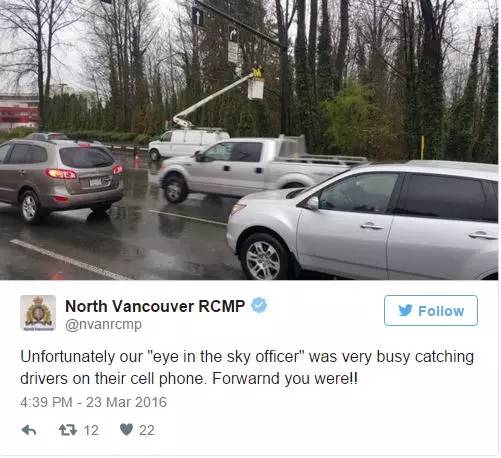Open the @nvanrcmp handle link
This screenshot has height=458, width=501.
tap(103, 324)
